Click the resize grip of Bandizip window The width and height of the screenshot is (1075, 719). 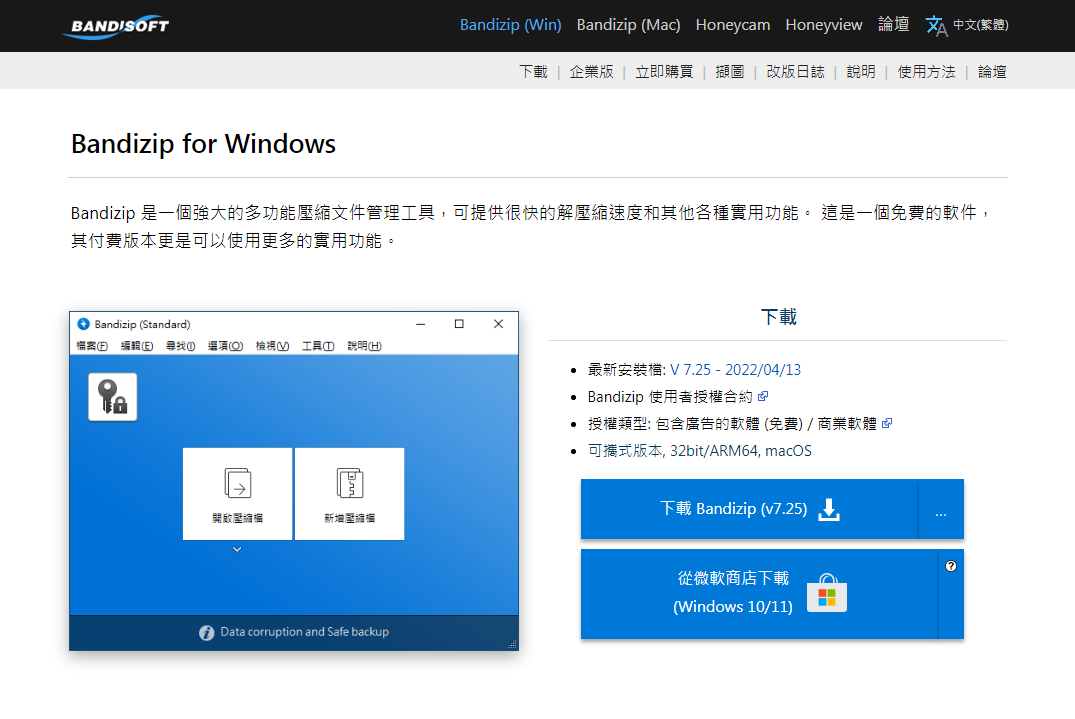(512, 644)
